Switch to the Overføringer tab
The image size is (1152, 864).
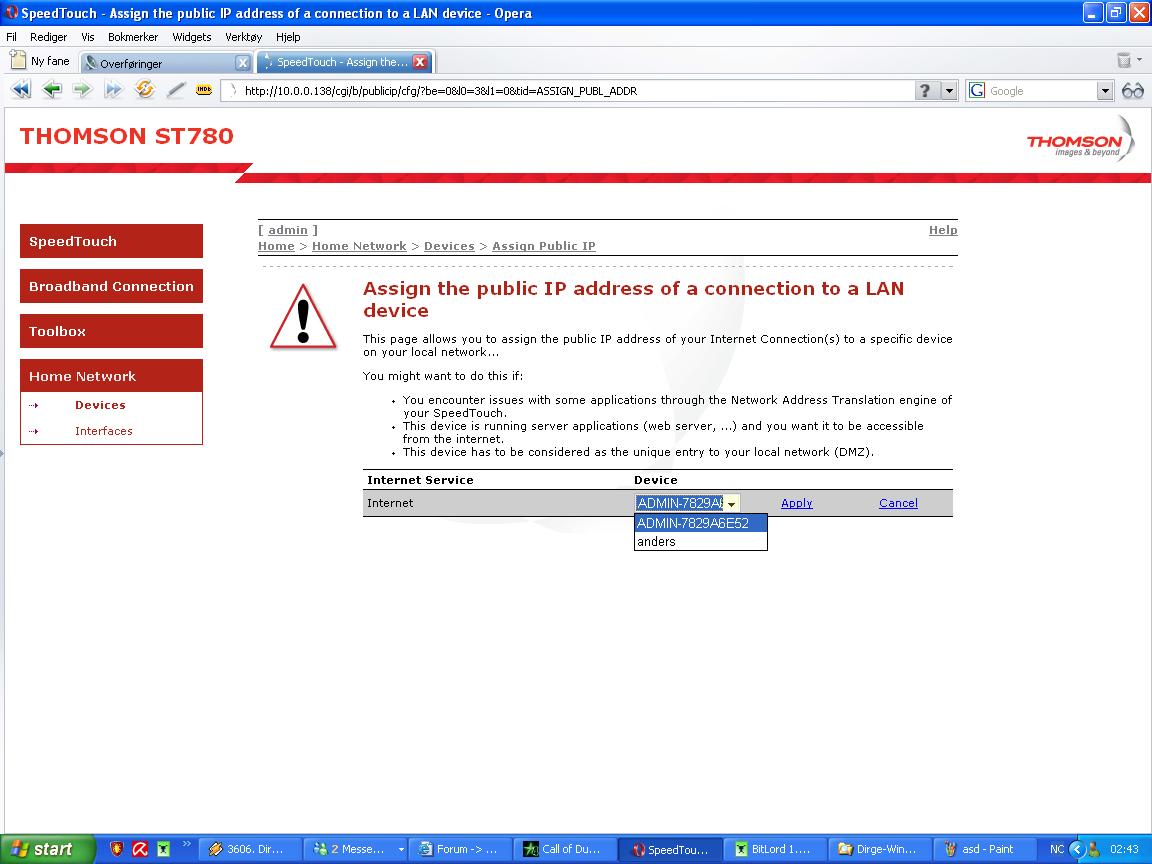pyautogui.click(x=165, y=63)
